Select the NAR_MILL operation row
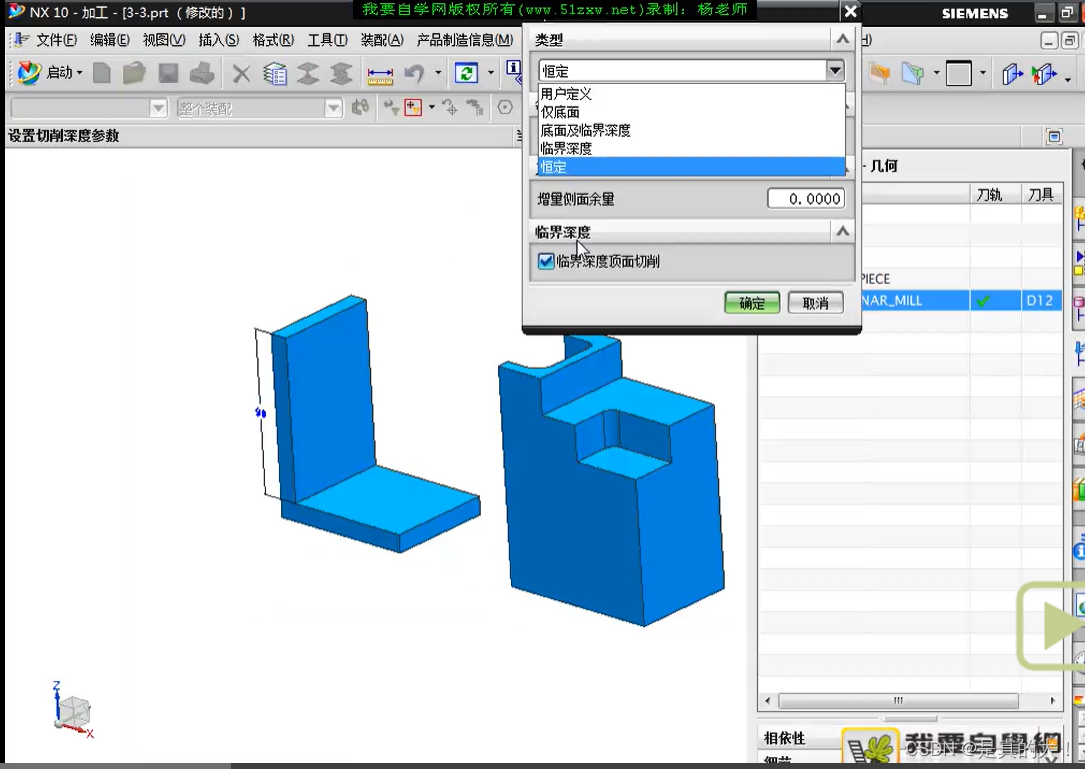This screenshot has height=769, width=1085. point(962,300)
